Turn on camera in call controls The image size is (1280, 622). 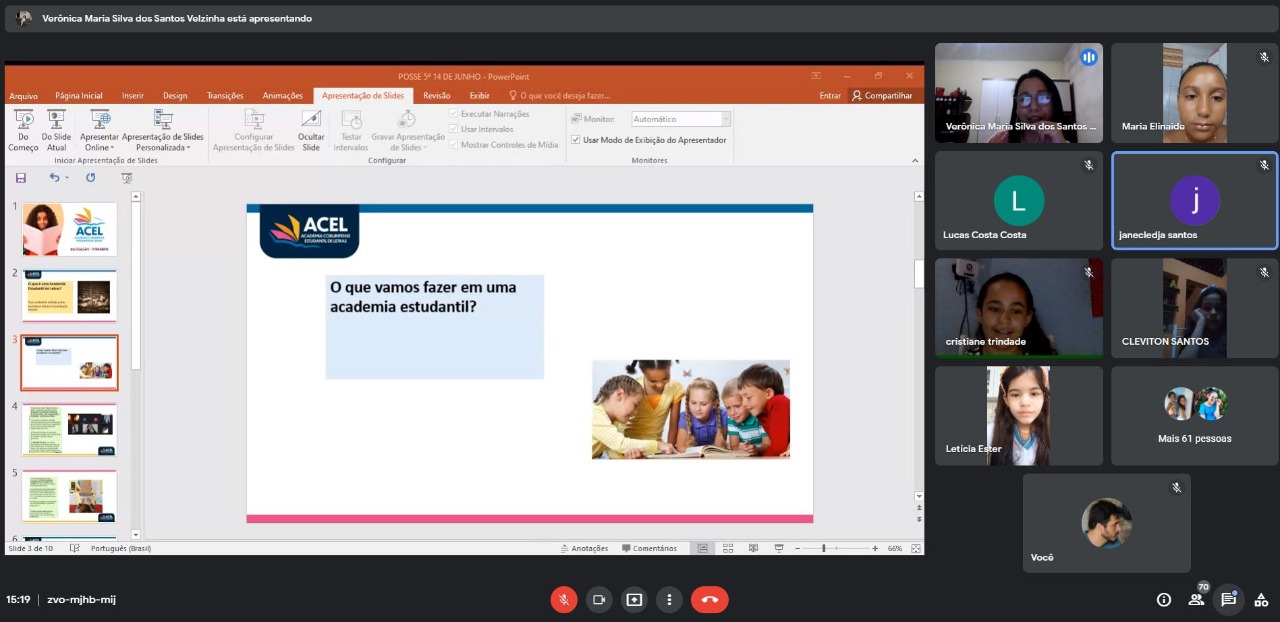coord(599,599)
